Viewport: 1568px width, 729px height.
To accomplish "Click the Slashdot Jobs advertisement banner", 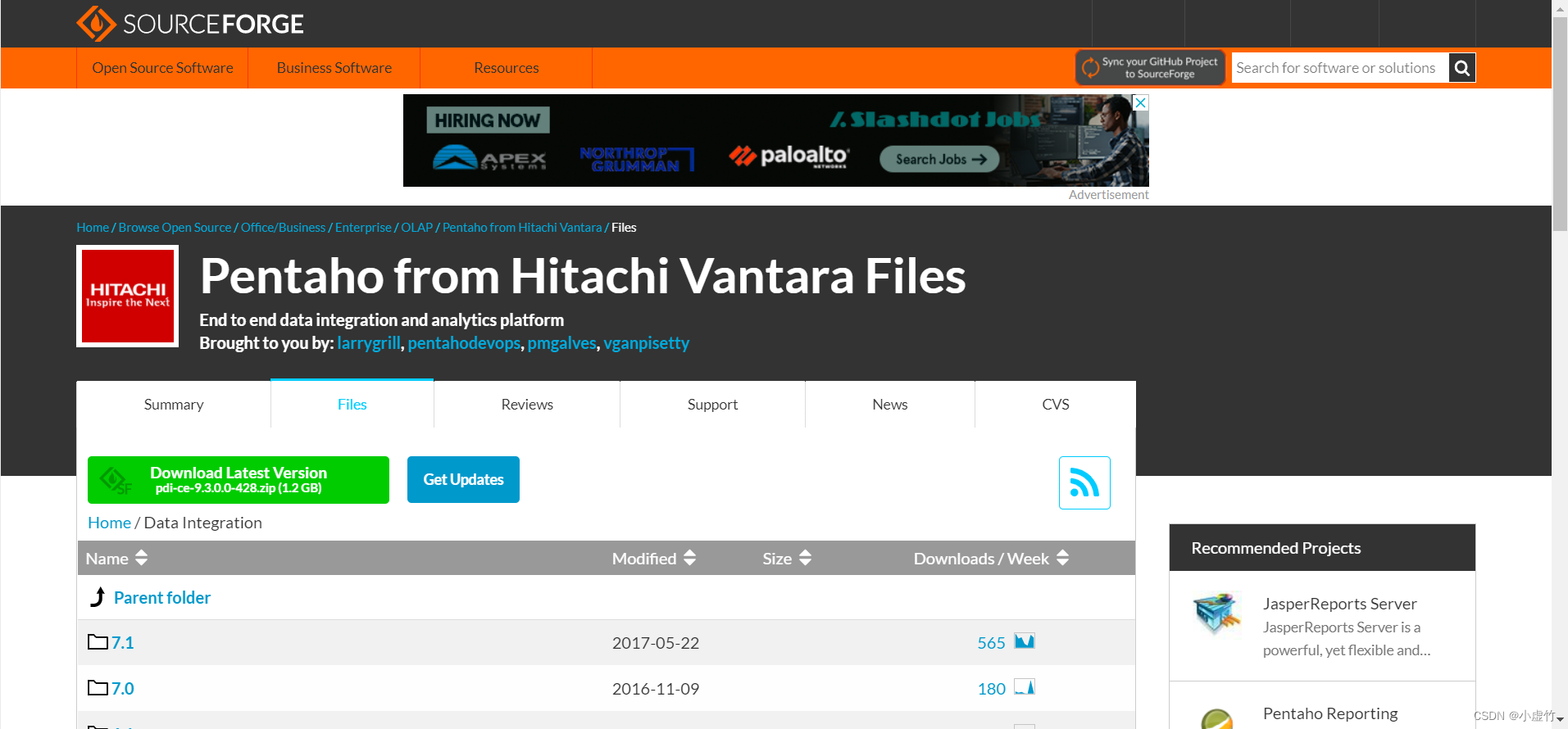I will (x=775, y=140).
